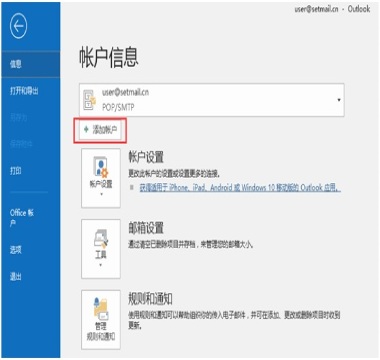This screenshot has width=380, height=360.
Task: Click the account icon beside user@setmail.cn
Action: click(89, 100)
